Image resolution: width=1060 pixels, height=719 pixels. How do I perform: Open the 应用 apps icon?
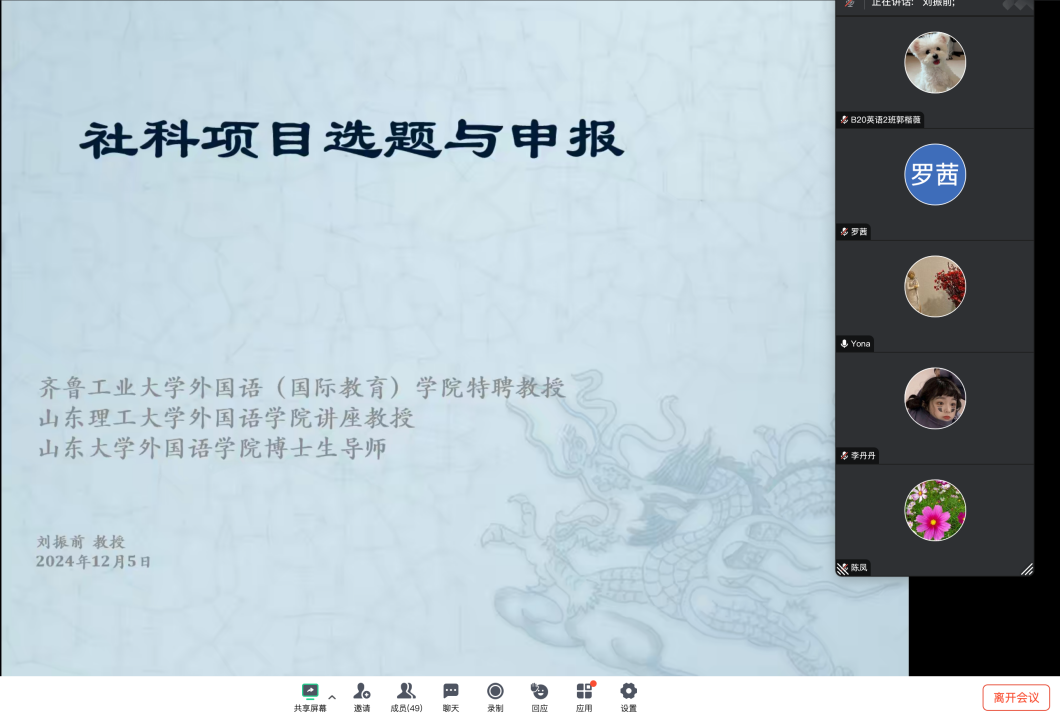click(584, 691)
